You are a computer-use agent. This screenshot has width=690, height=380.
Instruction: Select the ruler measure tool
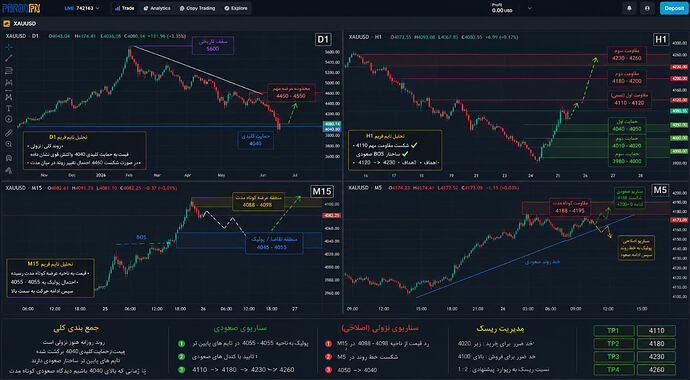(9, 132)
